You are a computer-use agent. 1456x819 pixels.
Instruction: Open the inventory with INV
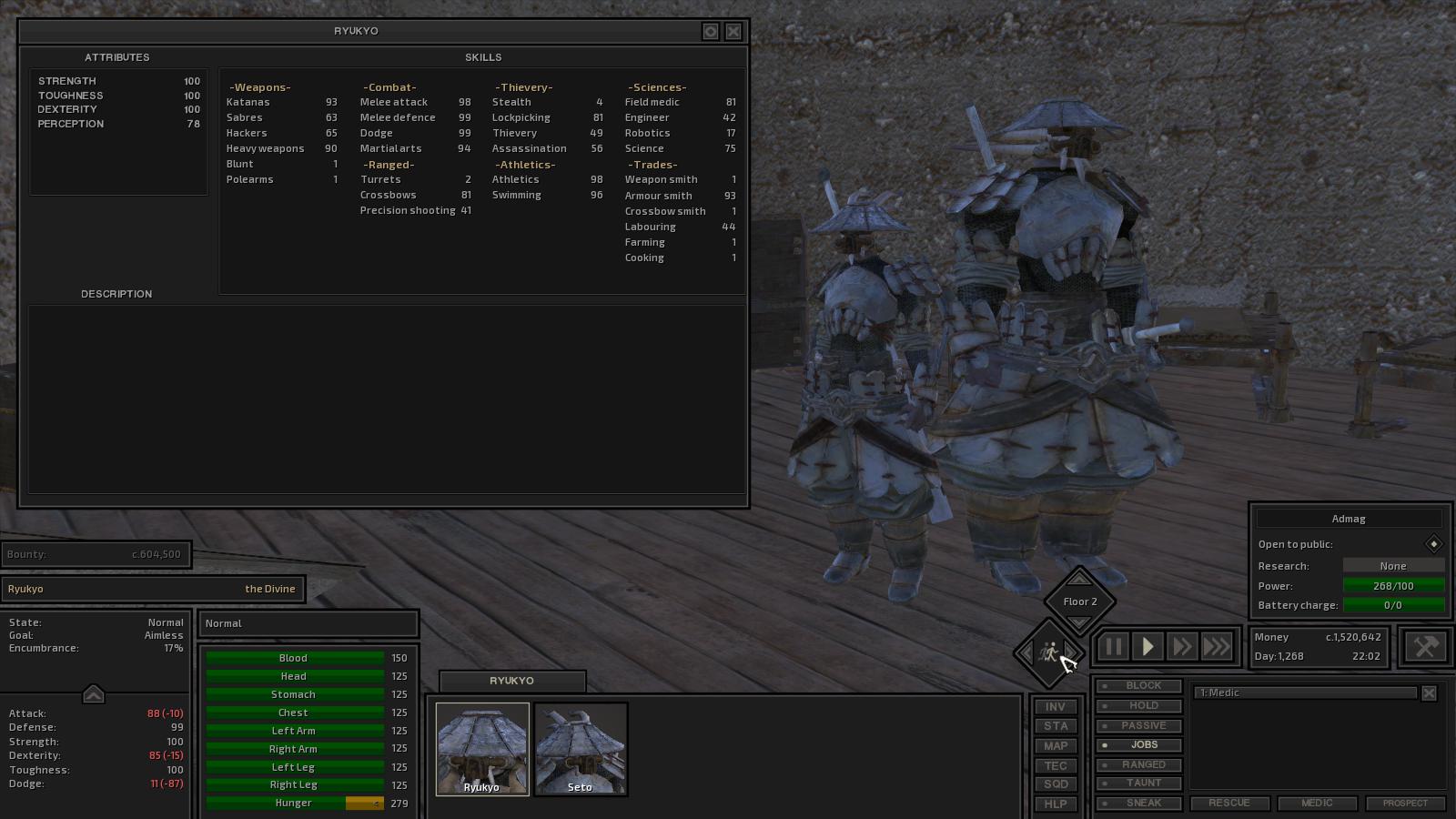point(1056,707)
